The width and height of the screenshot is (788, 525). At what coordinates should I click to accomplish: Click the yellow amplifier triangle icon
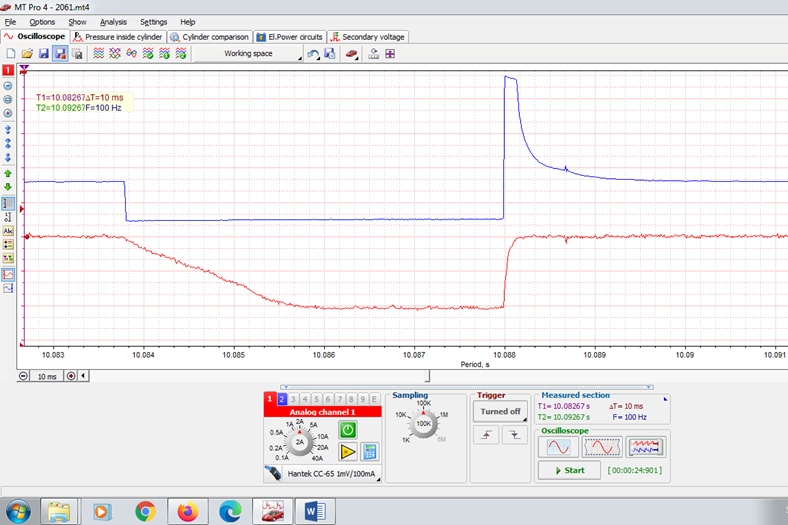click(x=347, y=451)
